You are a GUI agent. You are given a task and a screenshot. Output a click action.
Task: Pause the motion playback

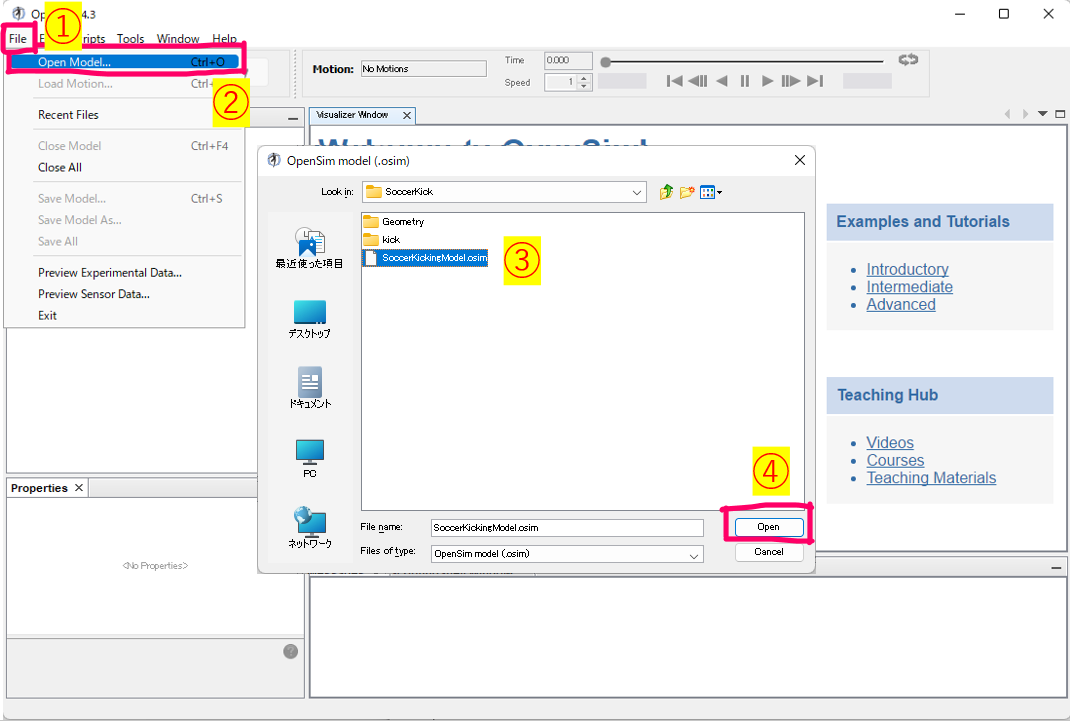745,81
